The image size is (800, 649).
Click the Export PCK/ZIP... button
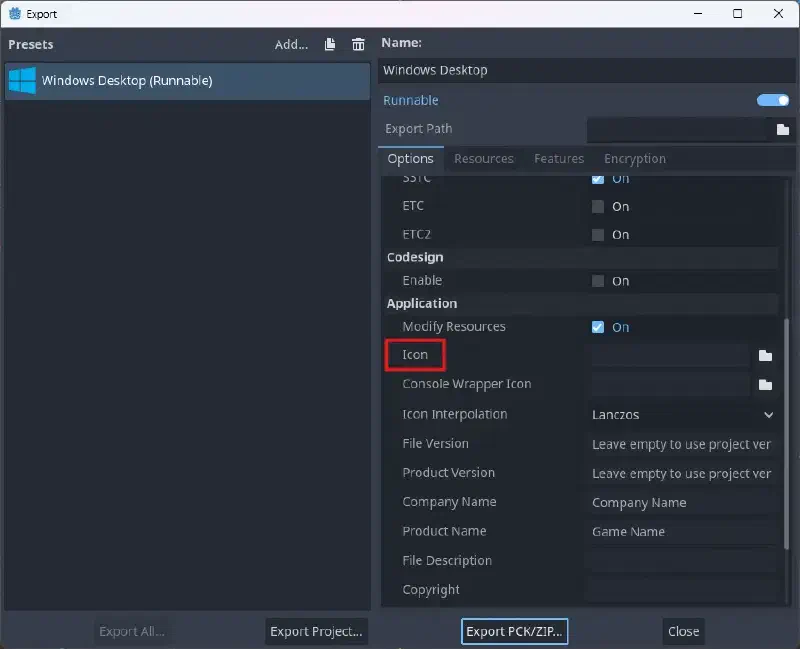point(514,632)
